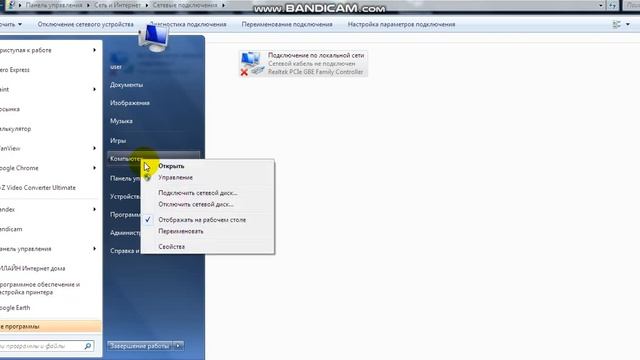
Task: Click Сетевые подключения breadcrumb segment
Action: [x=185, y=5]
